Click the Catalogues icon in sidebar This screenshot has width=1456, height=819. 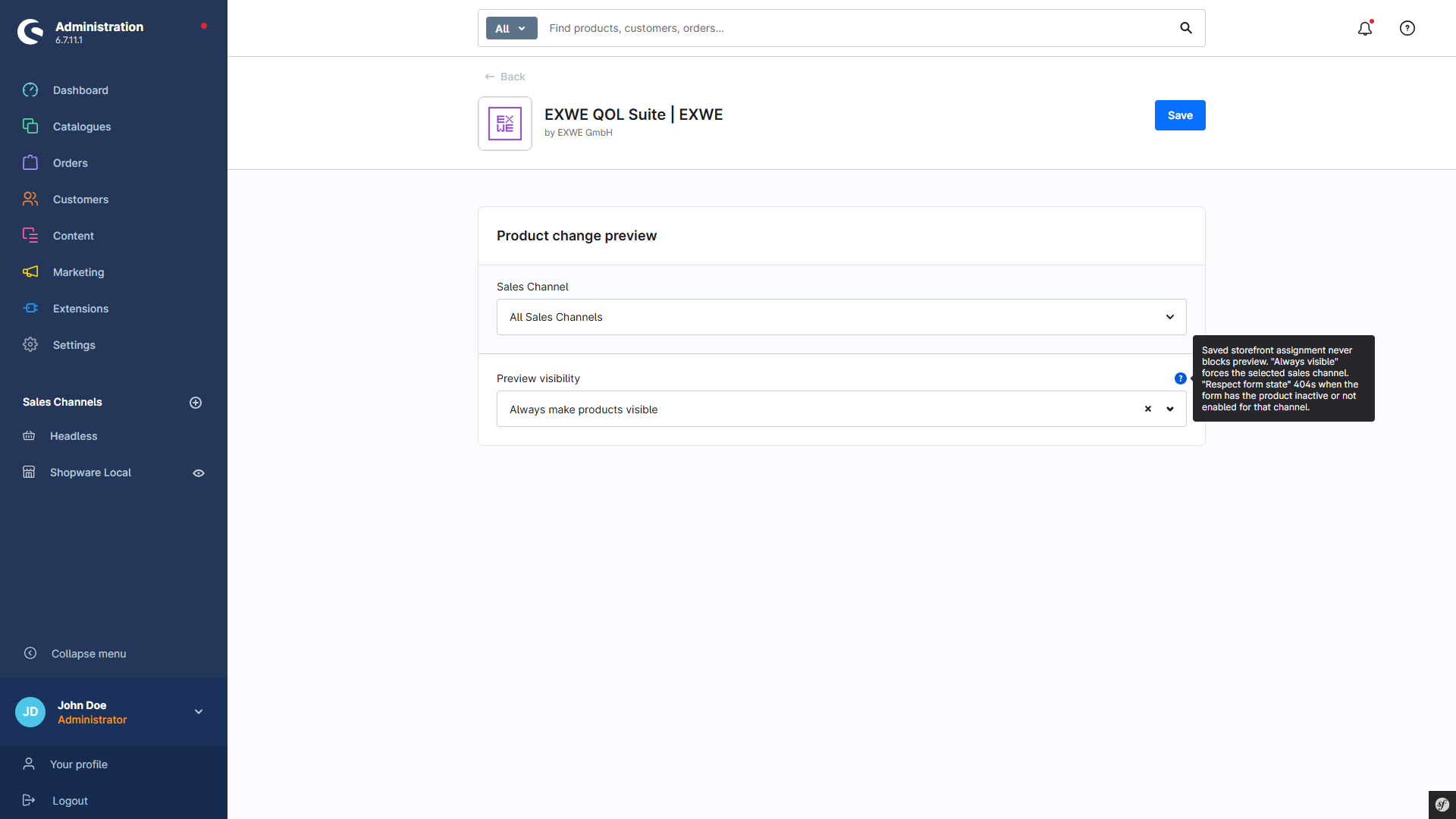click(x=30, y=127)
